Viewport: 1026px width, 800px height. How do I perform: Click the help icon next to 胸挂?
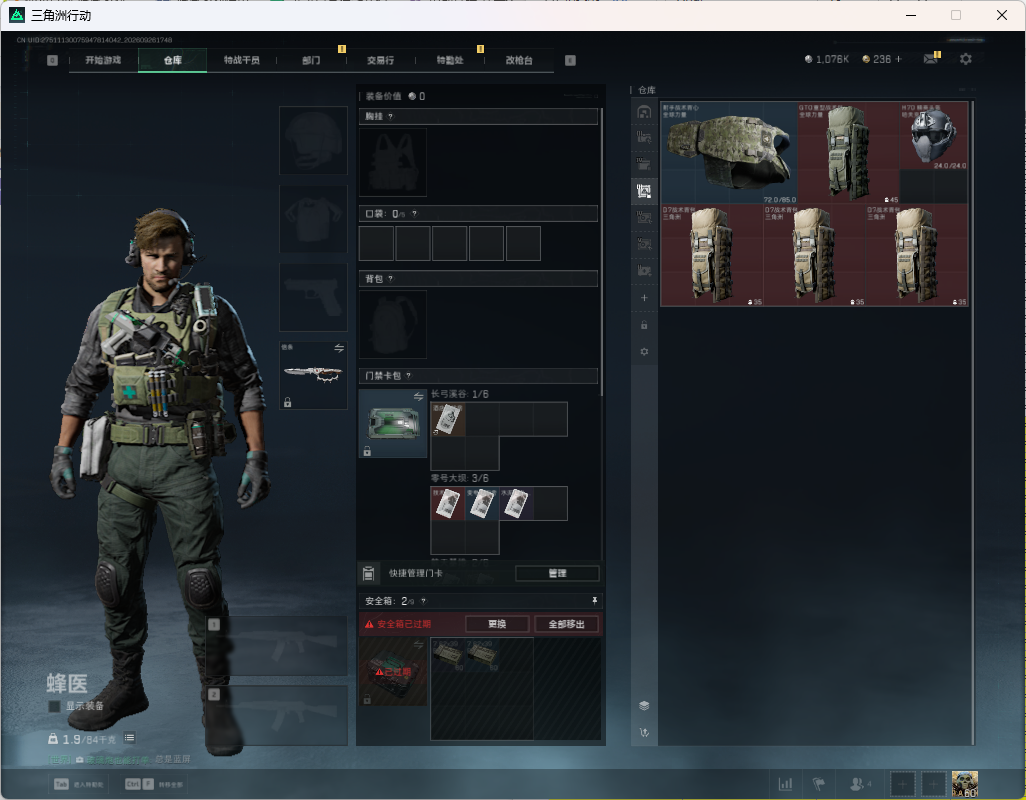pos(391,116)
